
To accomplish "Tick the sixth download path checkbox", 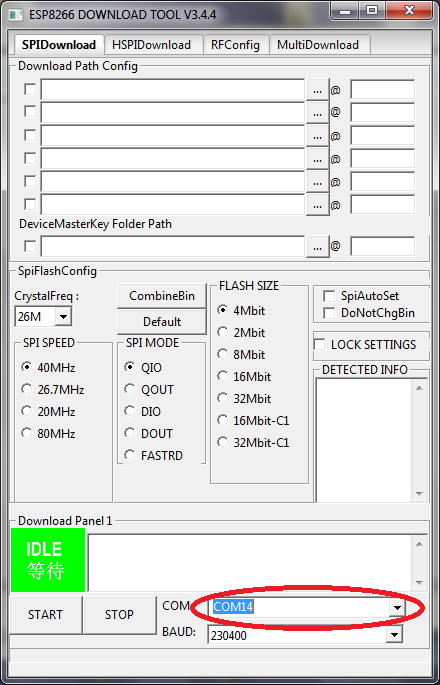I will [30, 204].
